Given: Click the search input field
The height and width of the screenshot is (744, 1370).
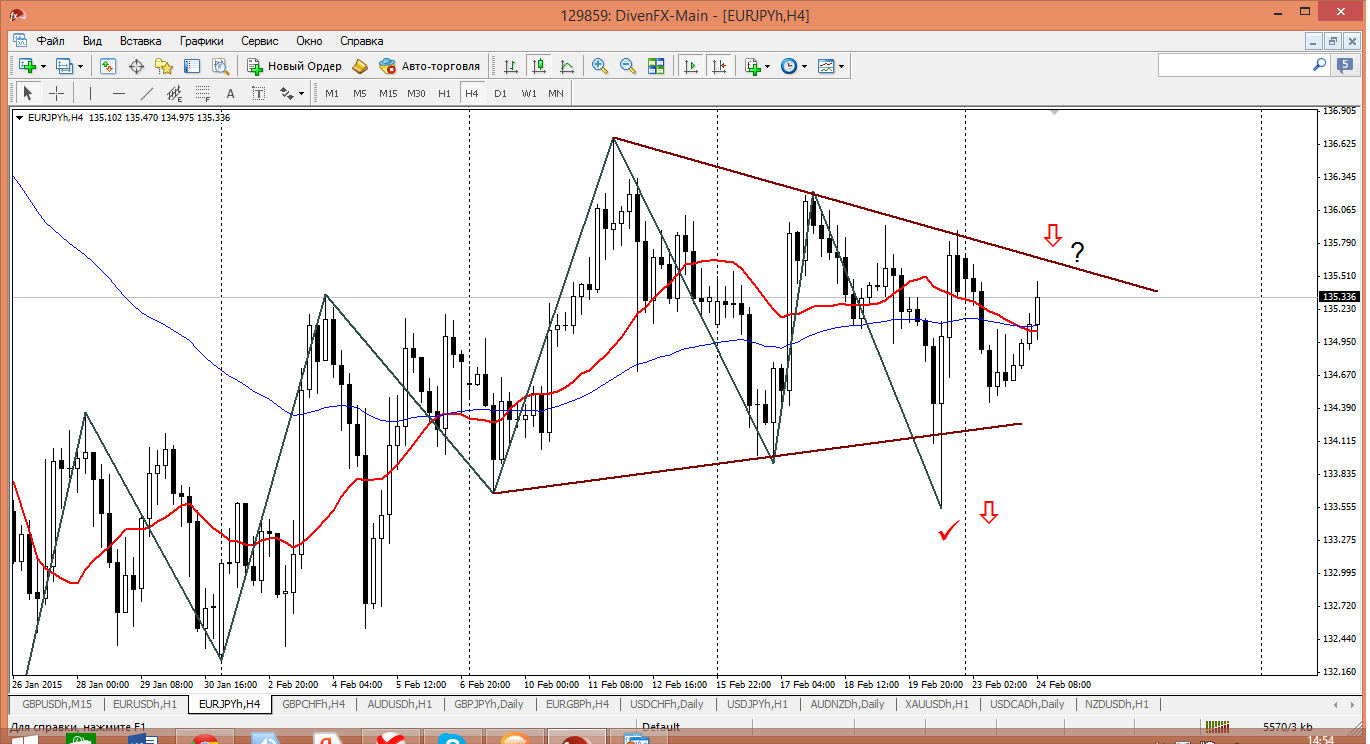Looking at the screenshot, I should (1243, 65).
